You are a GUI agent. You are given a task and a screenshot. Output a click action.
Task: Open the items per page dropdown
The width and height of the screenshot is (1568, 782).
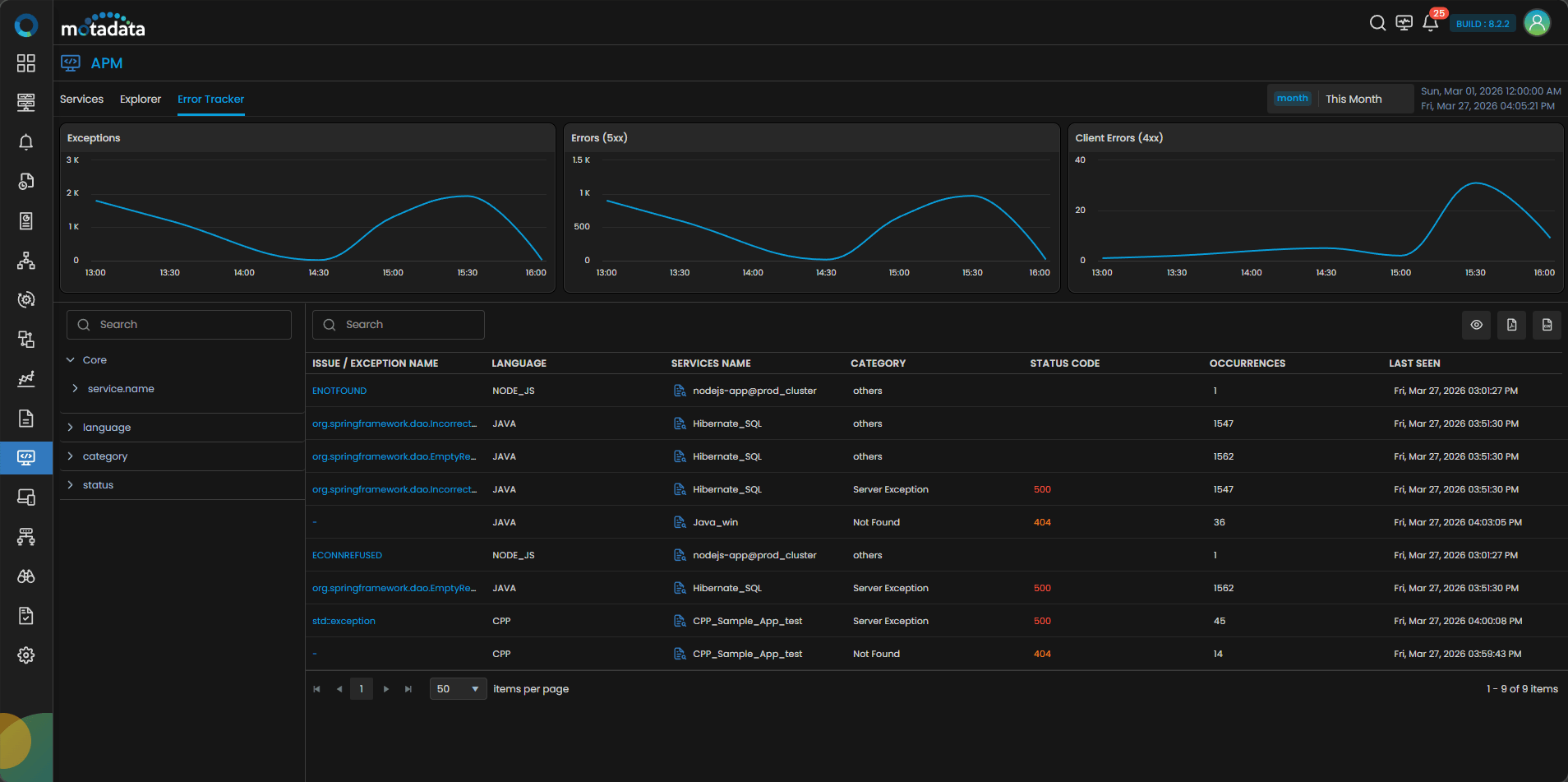pos(458,689)
